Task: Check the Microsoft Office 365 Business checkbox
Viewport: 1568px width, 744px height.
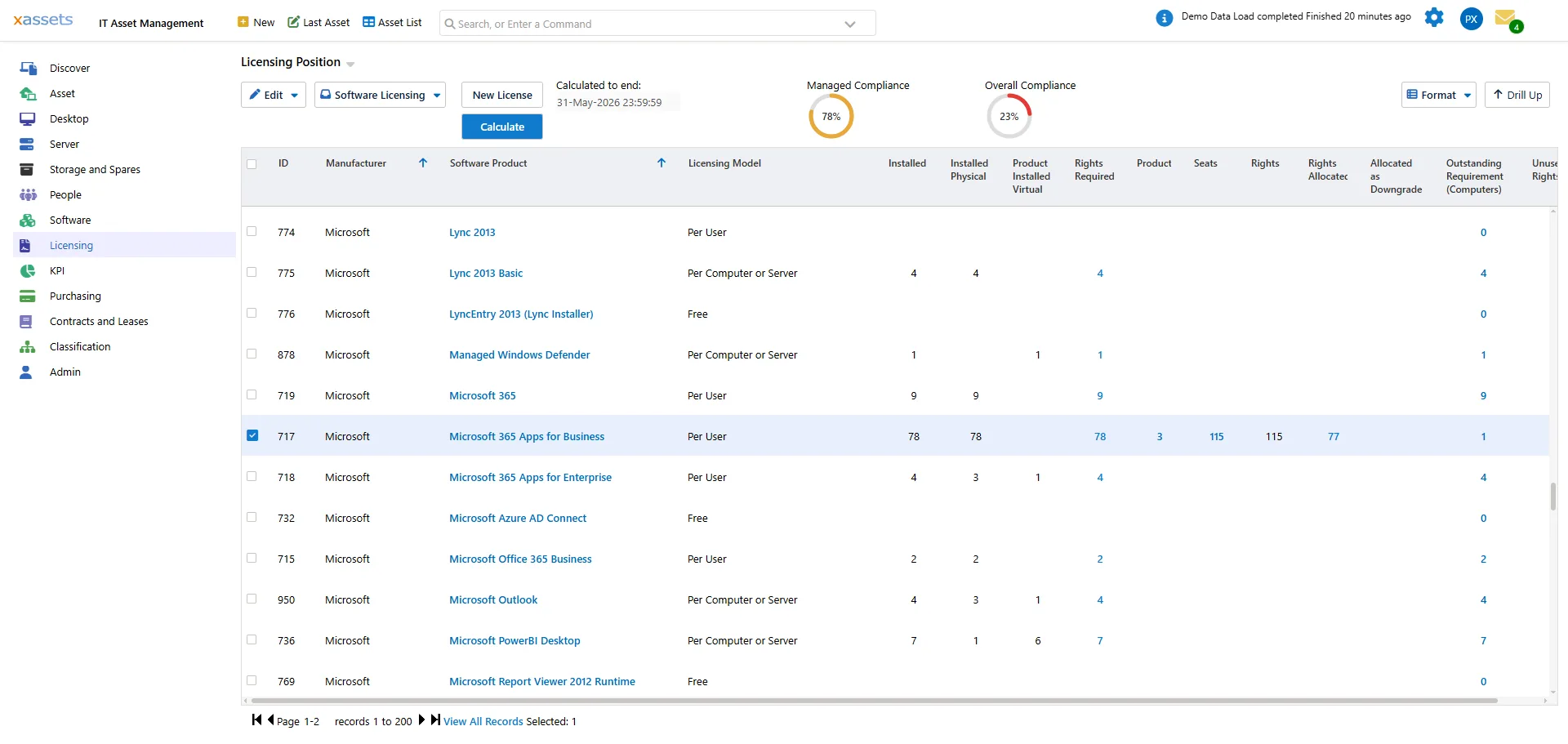Action: click(252, 559)
